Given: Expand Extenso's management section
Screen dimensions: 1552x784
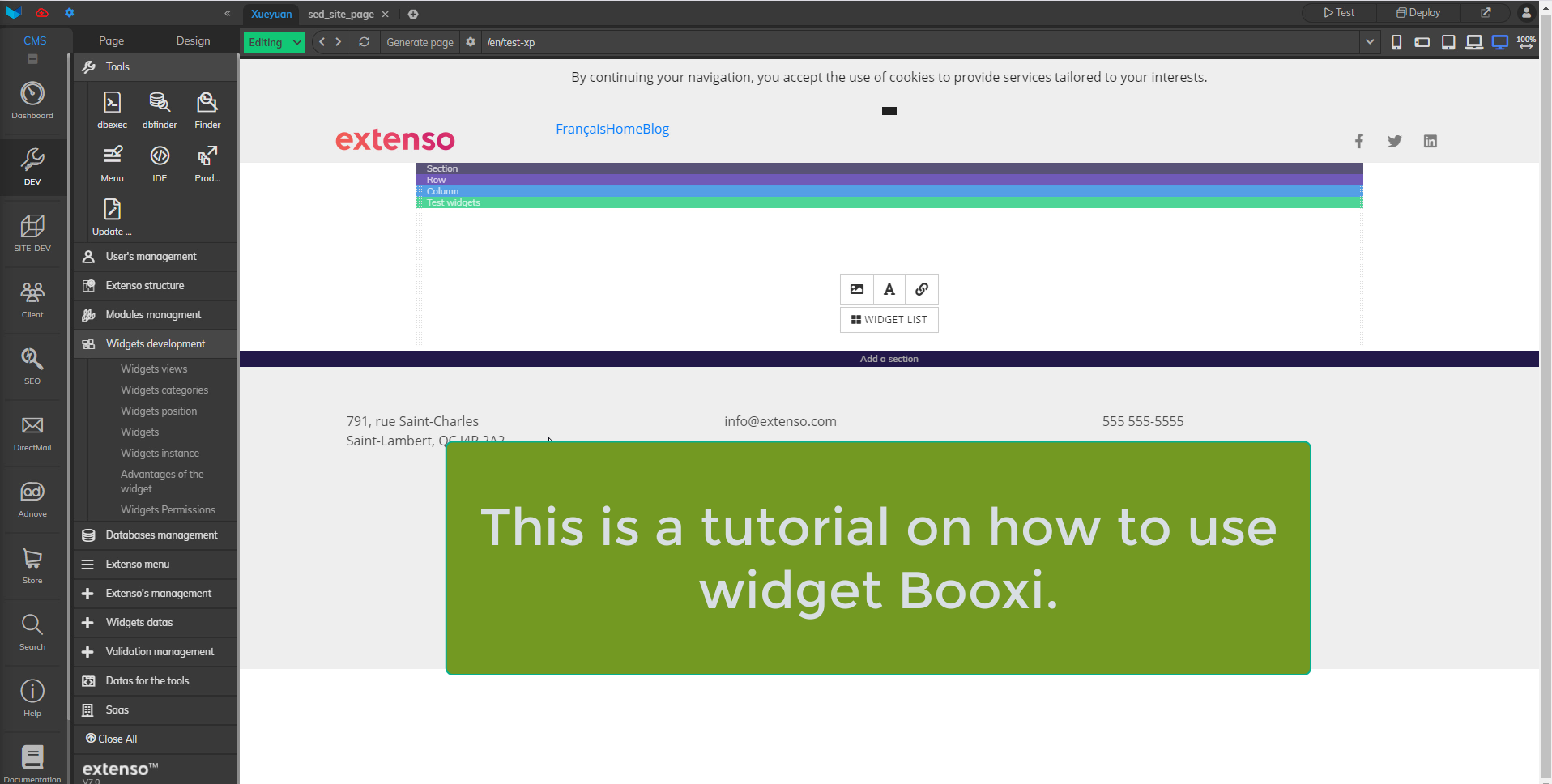Looking at the screenshot, I should pos(155,594).
